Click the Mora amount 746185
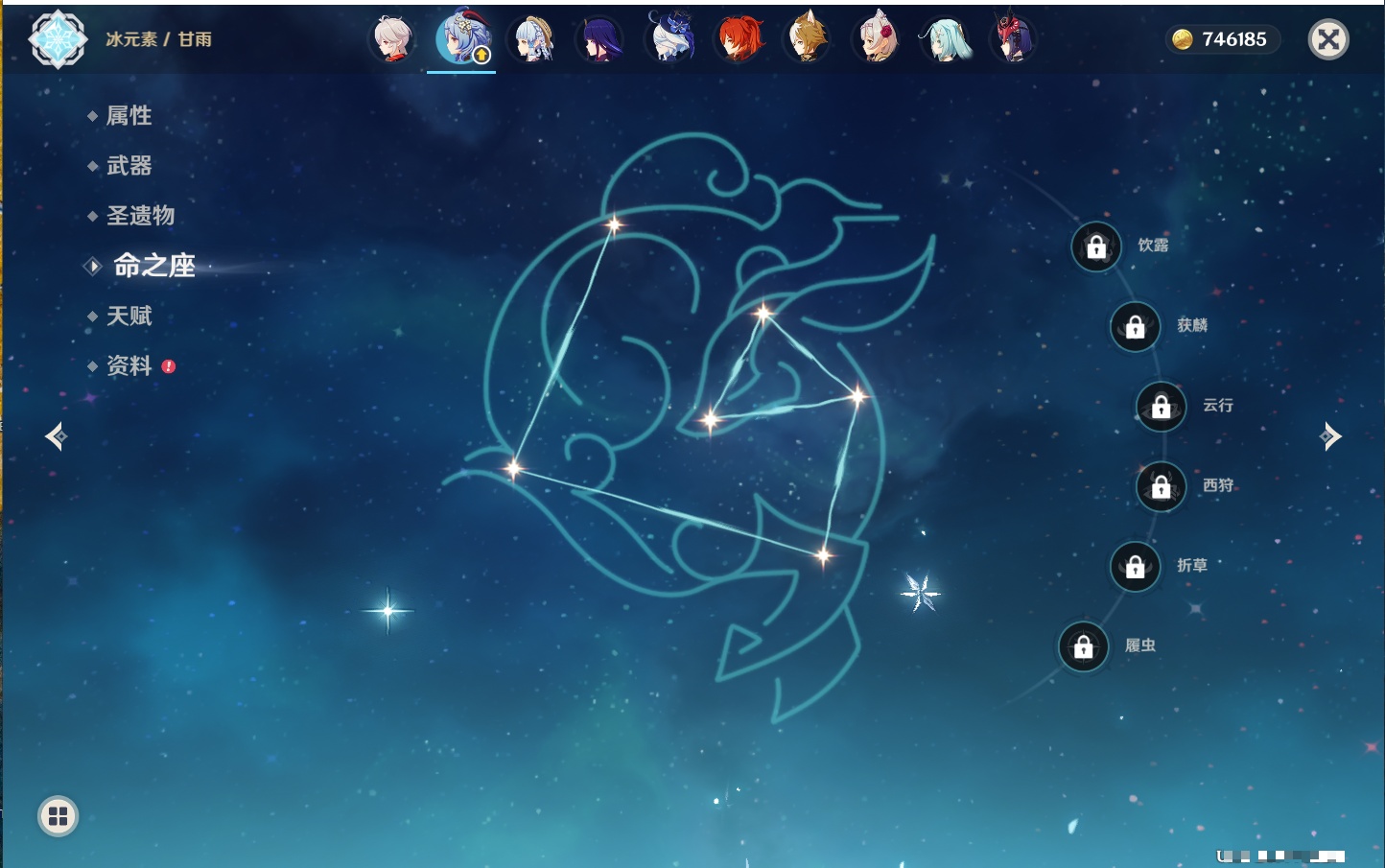The image size is (1385, 868). 1234,39
